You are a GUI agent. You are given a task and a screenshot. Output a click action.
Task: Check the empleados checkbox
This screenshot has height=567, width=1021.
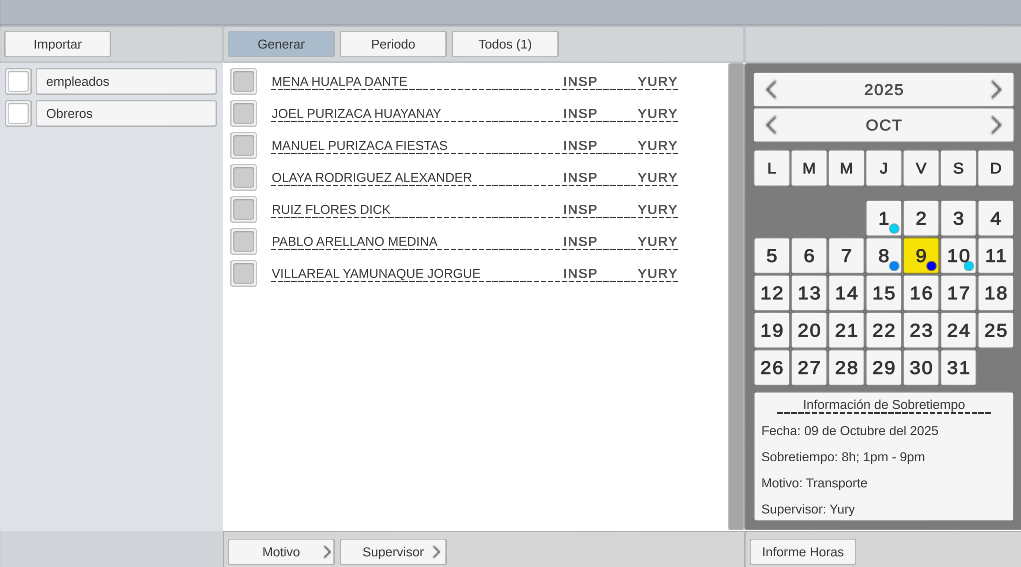tap(18, 82)
